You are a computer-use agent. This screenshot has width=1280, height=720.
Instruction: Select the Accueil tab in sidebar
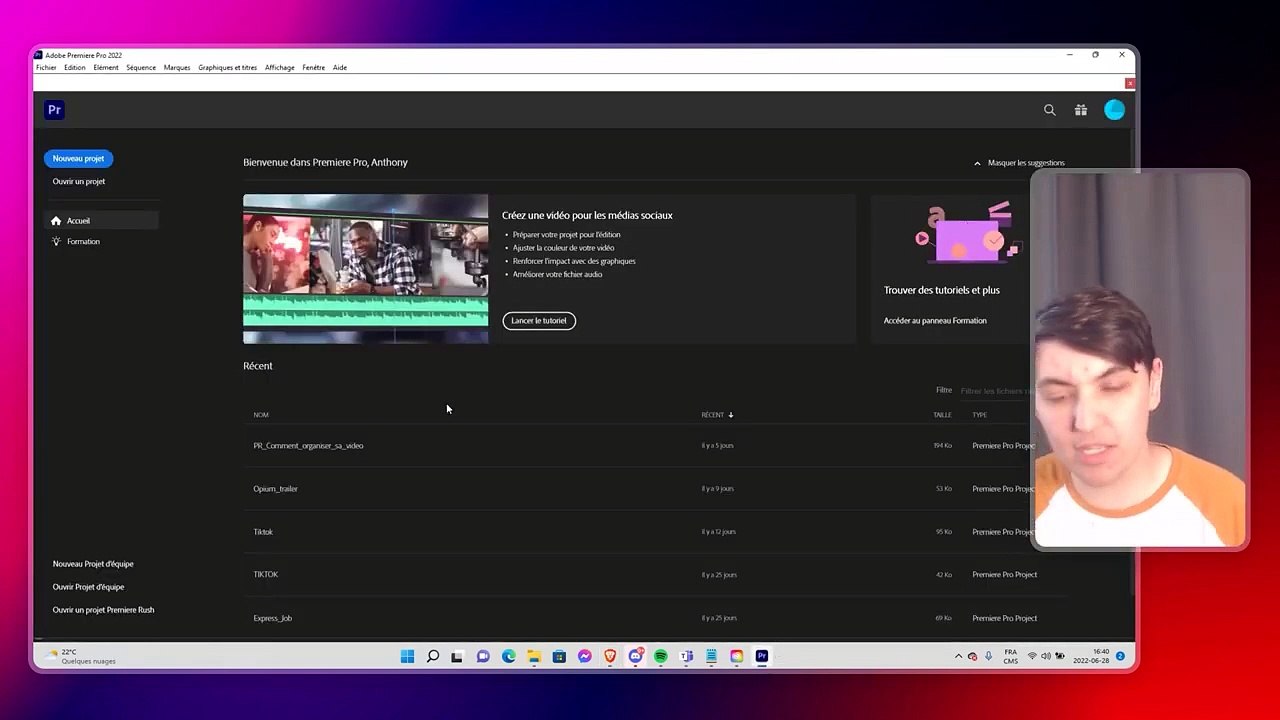click(x=101, y=221)
